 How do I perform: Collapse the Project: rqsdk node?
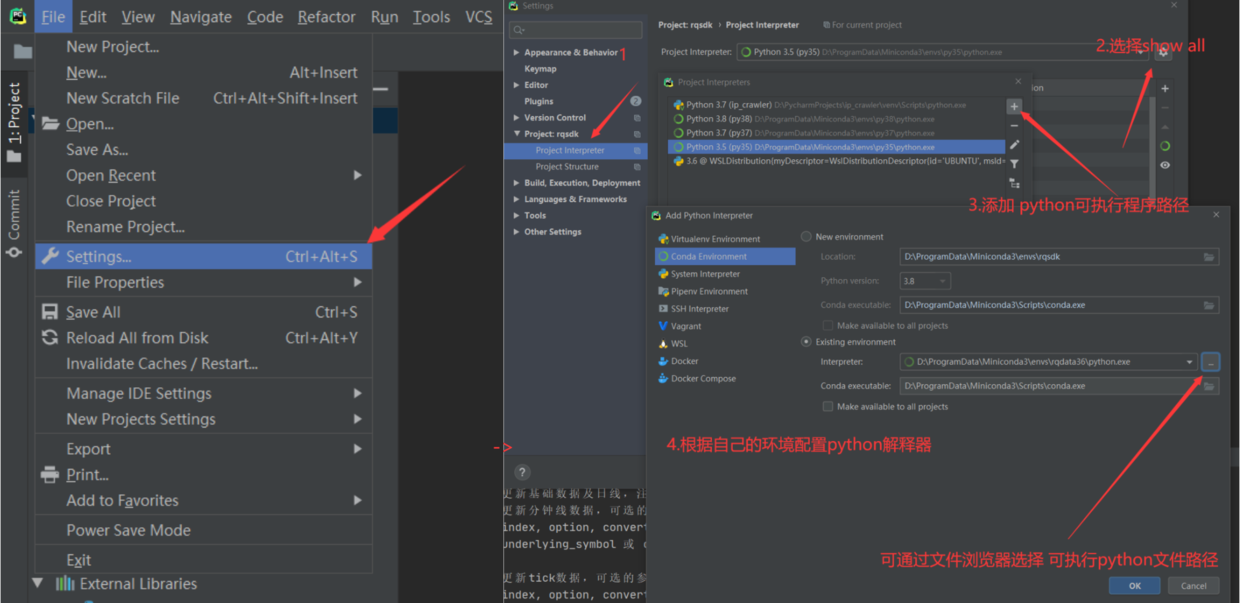pyautogui.click(x=517, y=134)
